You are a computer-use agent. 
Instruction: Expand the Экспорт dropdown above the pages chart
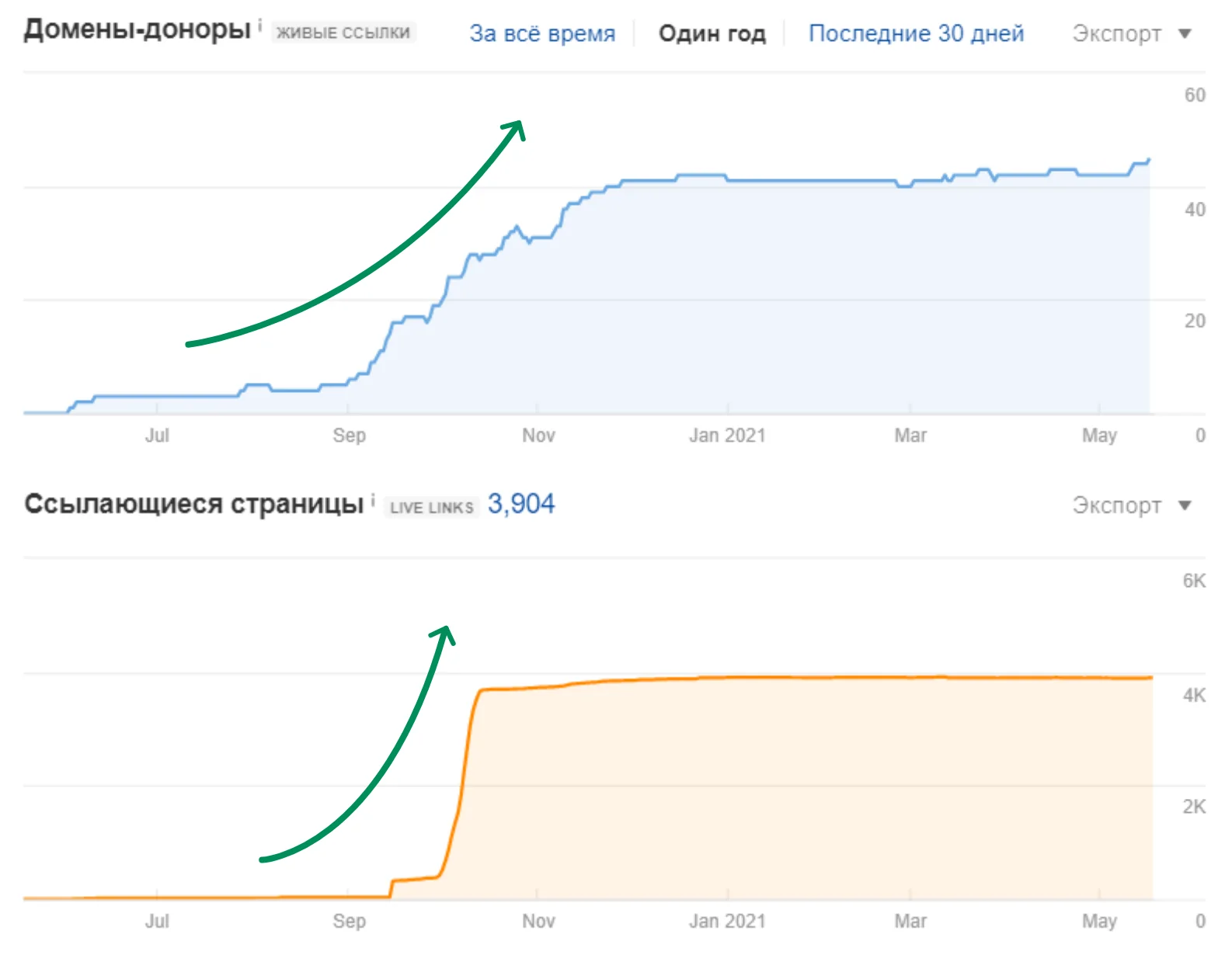click(x=1131, y=505)
